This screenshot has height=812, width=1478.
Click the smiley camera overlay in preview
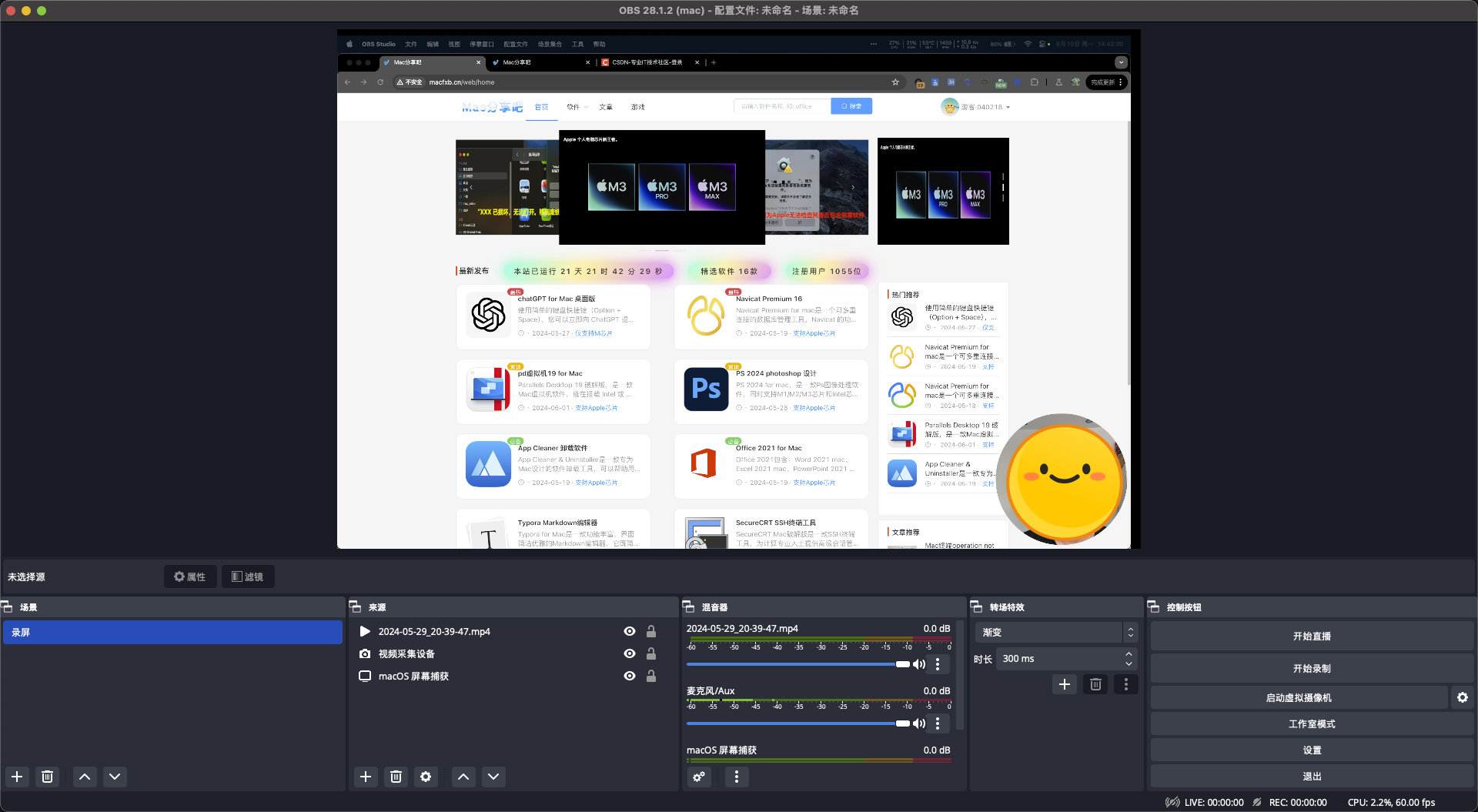[1062, 479]
